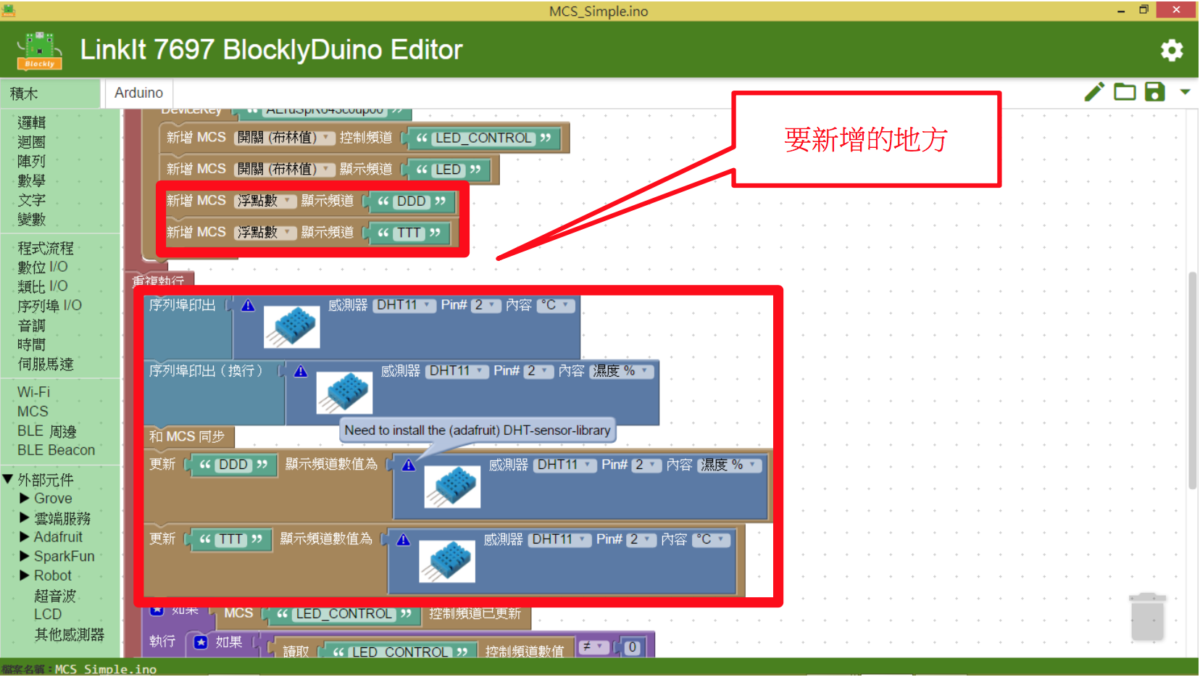
Task: Open the °C dropdown in the TTT update block
Action: pos(711,539)
